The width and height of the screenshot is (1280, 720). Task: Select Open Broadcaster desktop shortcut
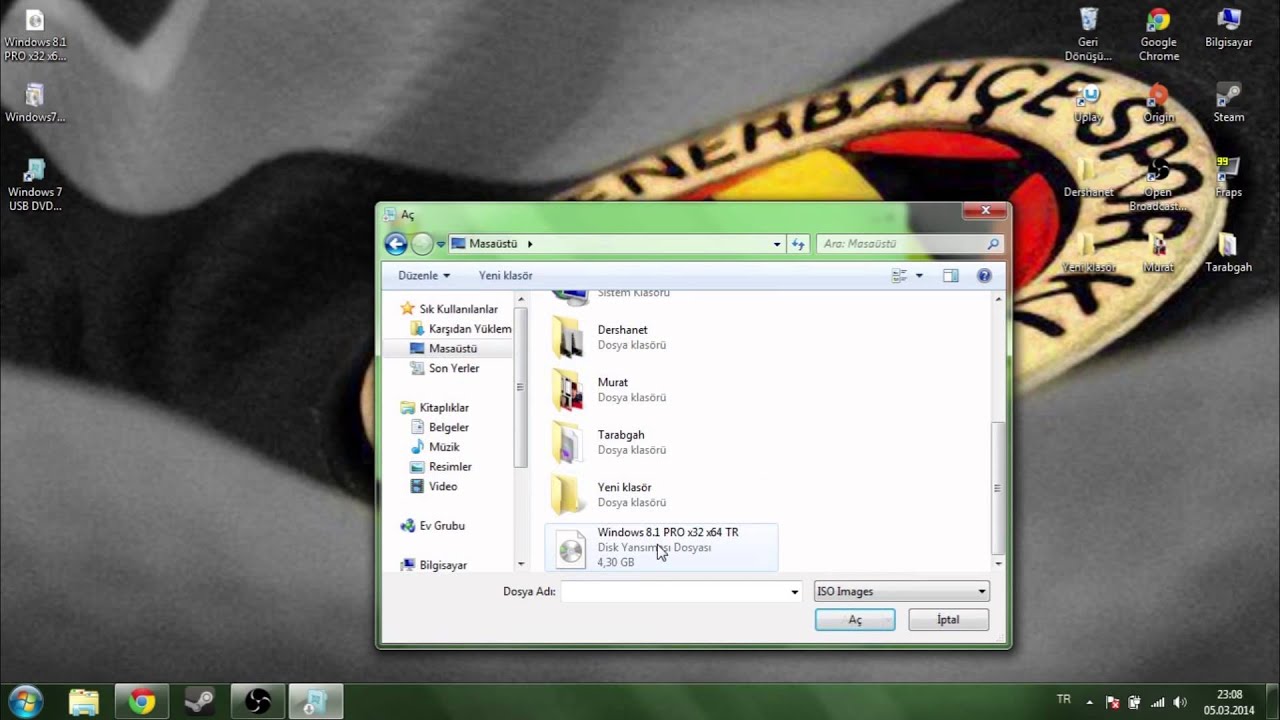[x=1158, y=185]
